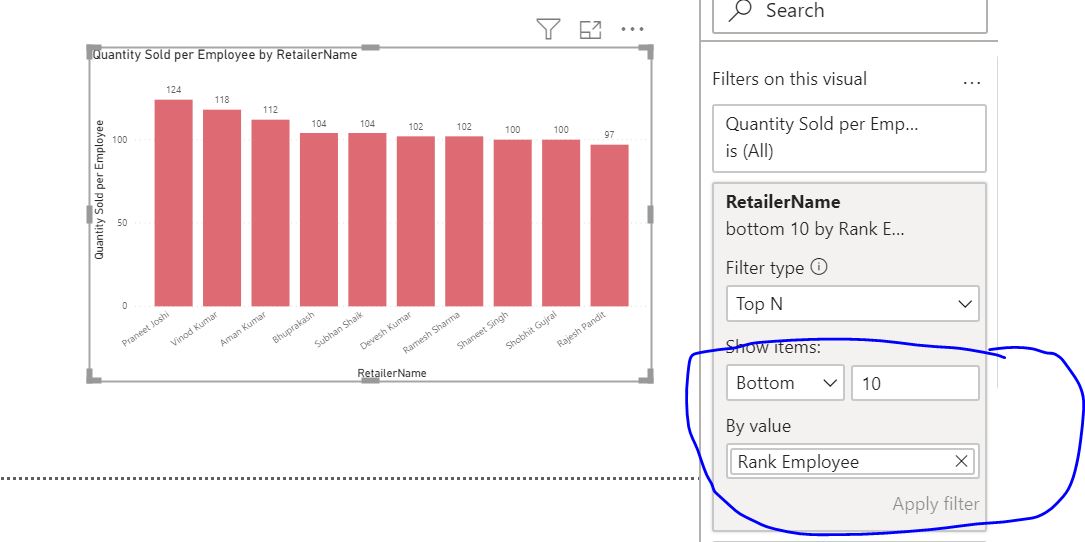Select the Vinod Kumar bar
The image size is (1085, 542).
[222, 208]
